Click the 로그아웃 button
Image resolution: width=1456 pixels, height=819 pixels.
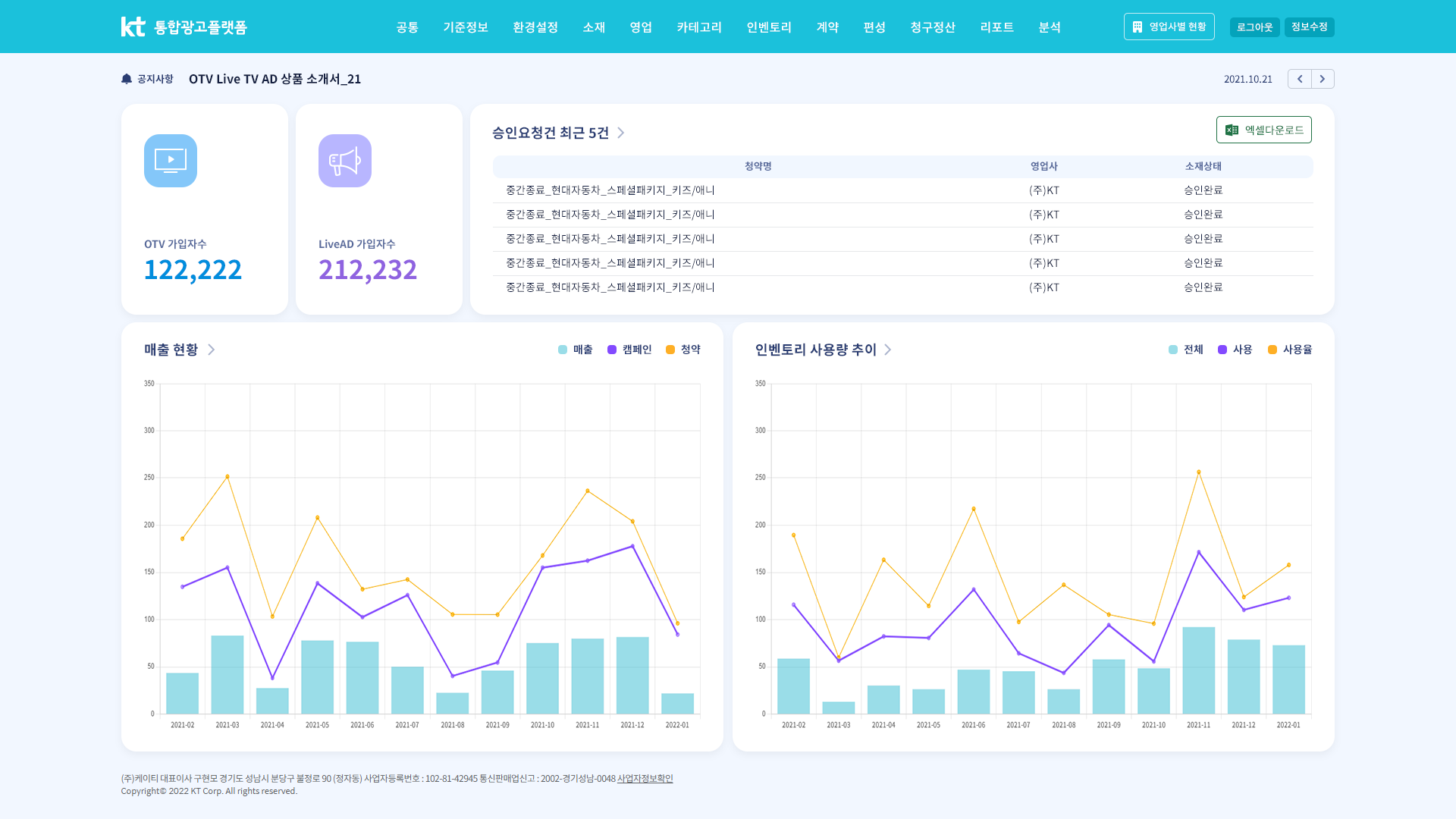[x=1254, y=27]
